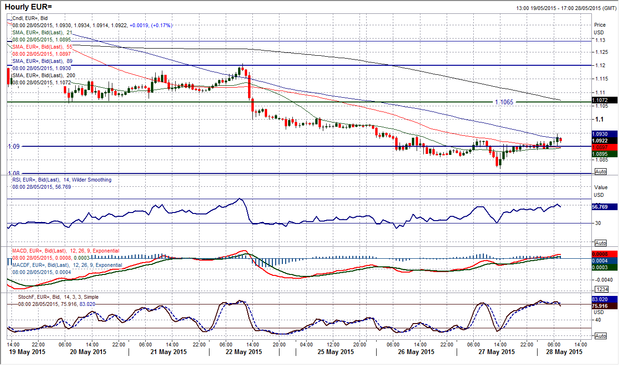The width and height of the screenshot is (619, 365).
Task: Click the RSI Wilder Smoothing indicator label
Action: tap(62, 180)
